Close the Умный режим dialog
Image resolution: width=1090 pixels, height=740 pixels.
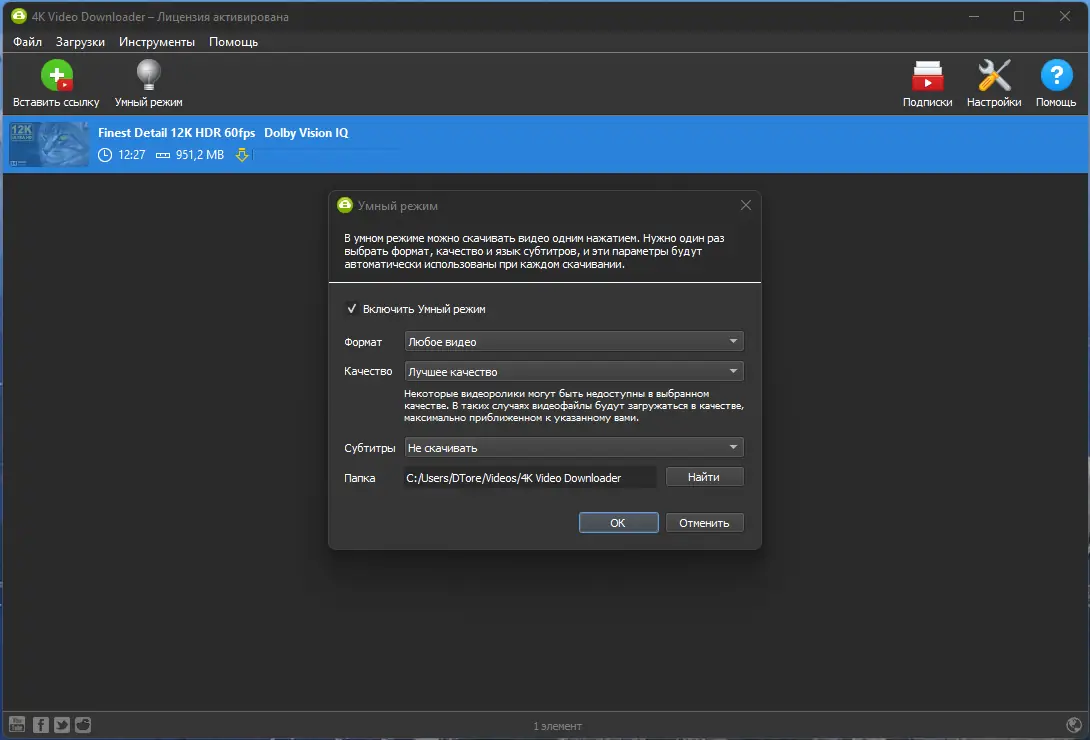[745, 205]
